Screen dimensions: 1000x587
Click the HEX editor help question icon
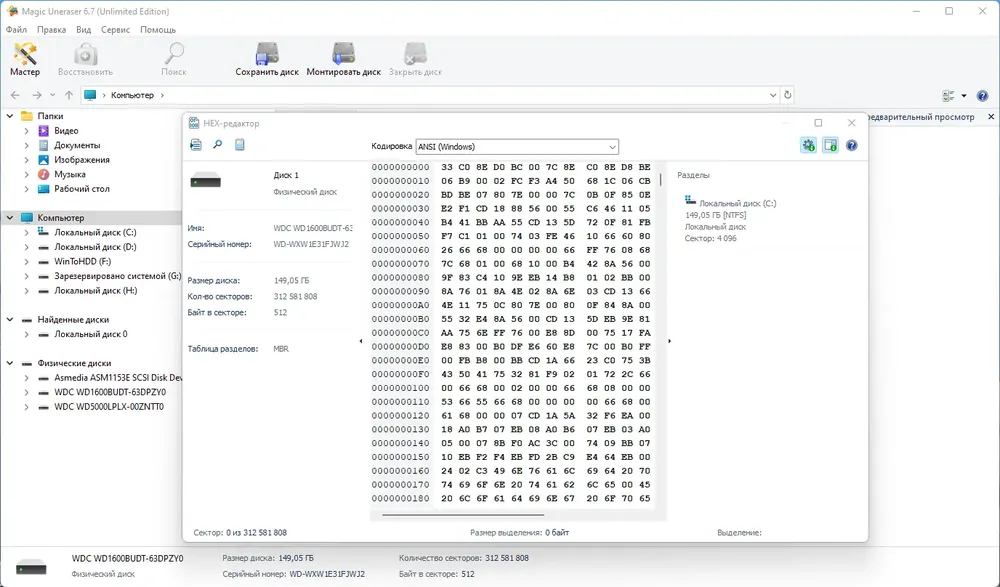(x=851, y=145)
